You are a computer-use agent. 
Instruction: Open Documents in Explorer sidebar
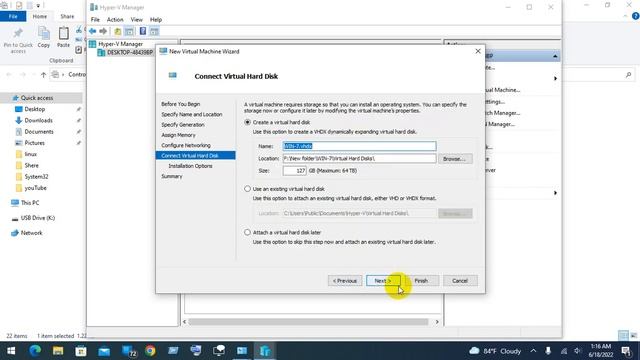pos(38,132)
